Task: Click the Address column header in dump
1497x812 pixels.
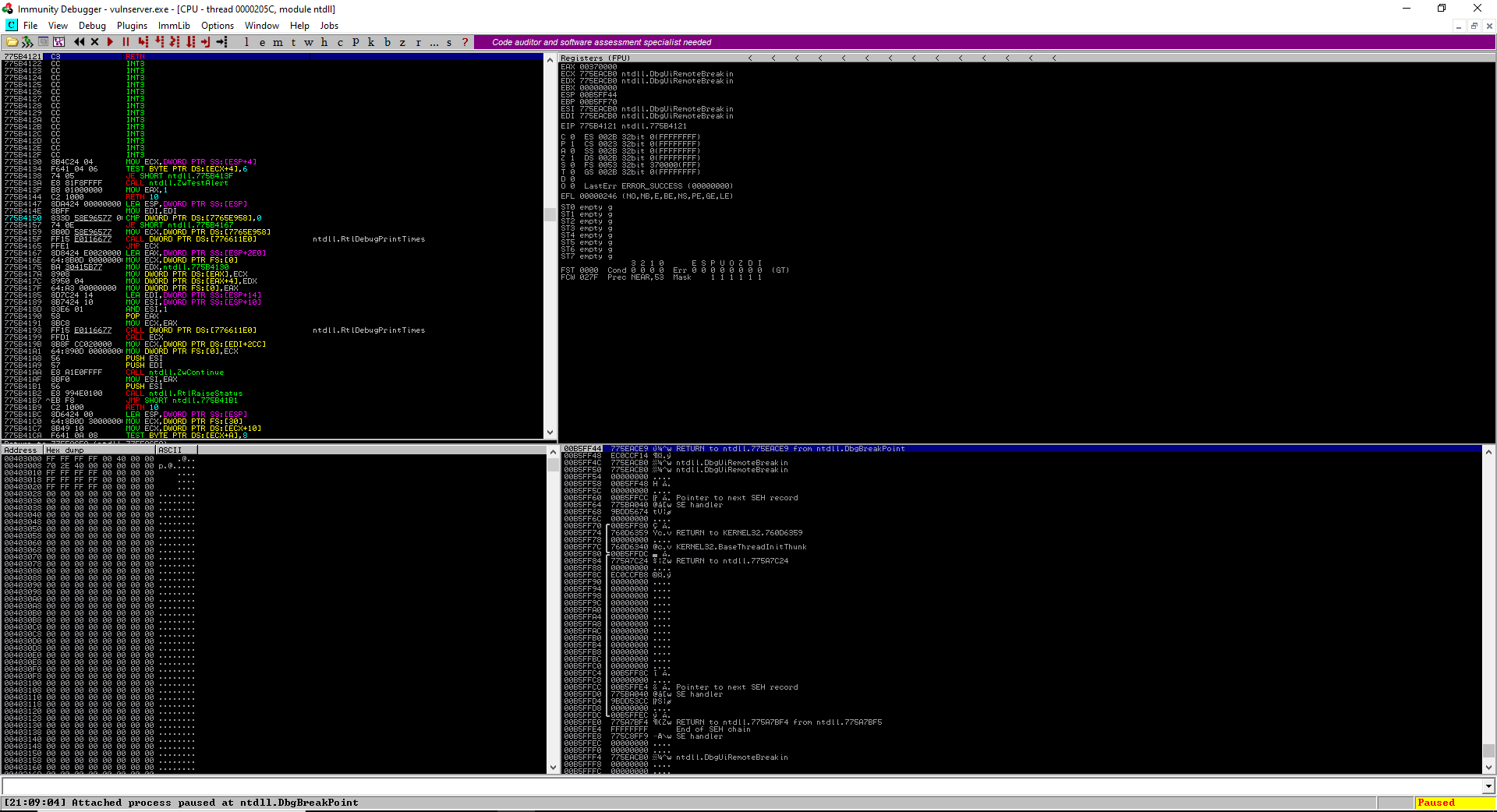Action: (21, 450)
